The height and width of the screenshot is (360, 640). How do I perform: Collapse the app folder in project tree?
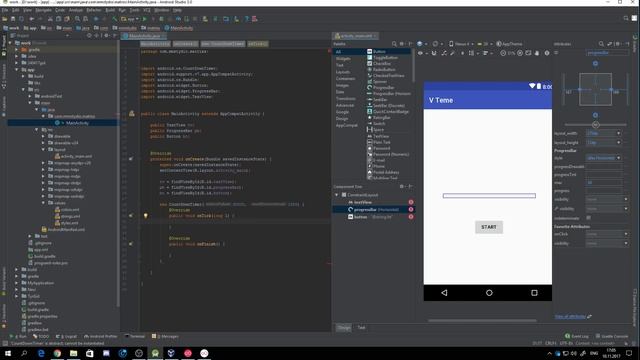17,69
